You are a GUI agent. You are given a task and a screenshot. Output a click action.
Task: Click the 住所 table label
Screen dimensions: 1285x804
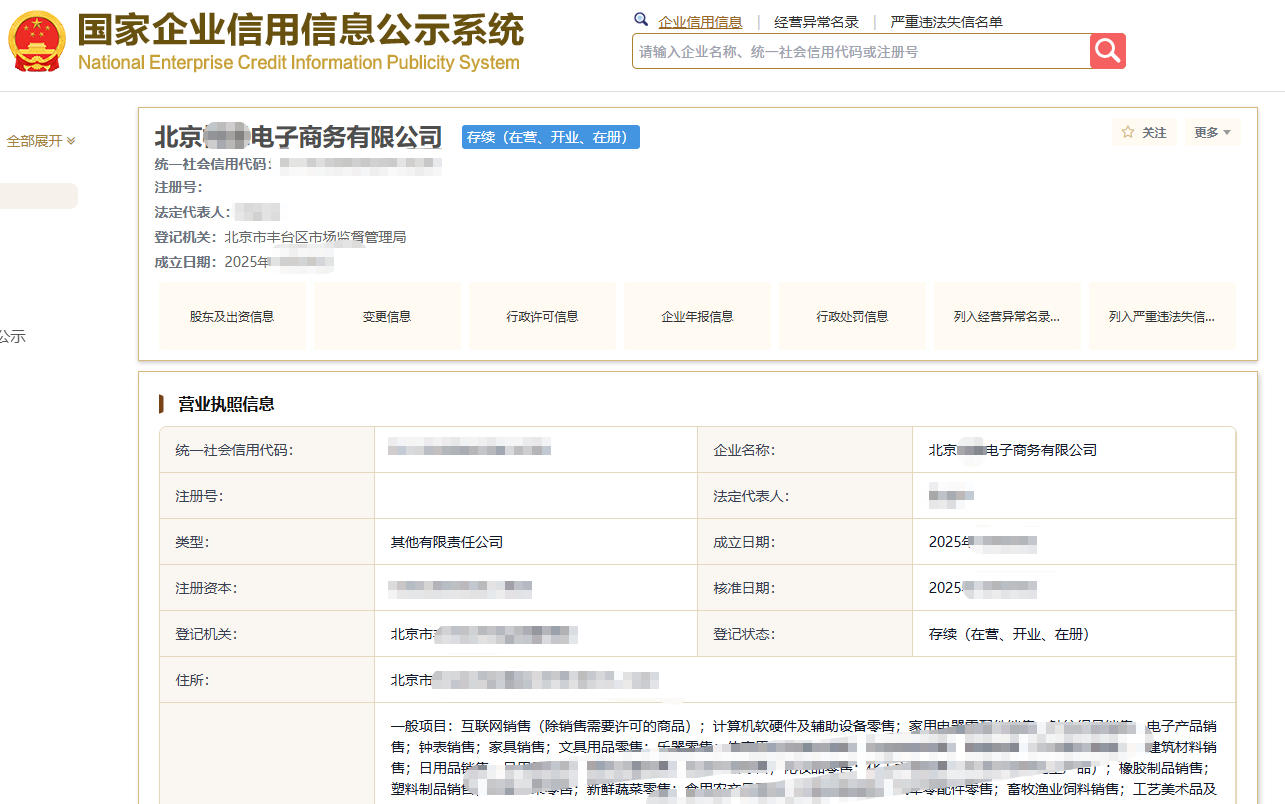tap(192, 680)
